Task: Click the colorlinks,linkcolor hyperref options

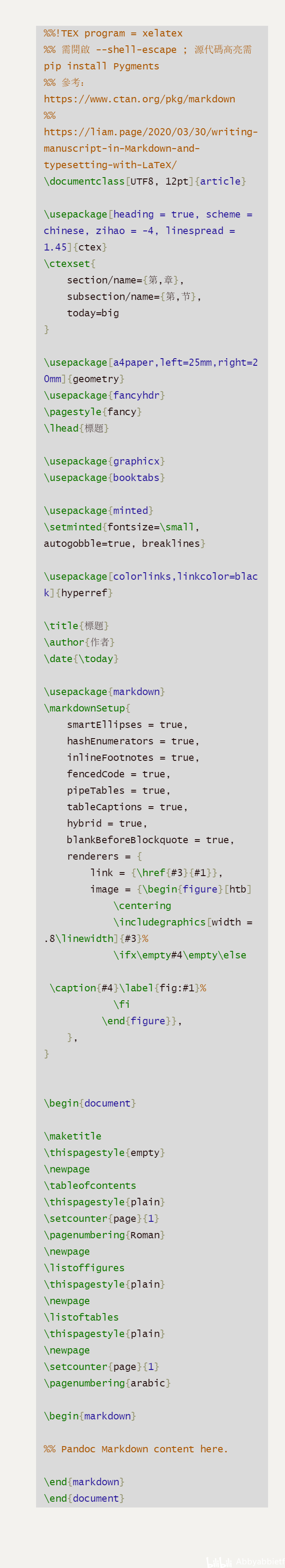Action: click(x=151, y=584)
